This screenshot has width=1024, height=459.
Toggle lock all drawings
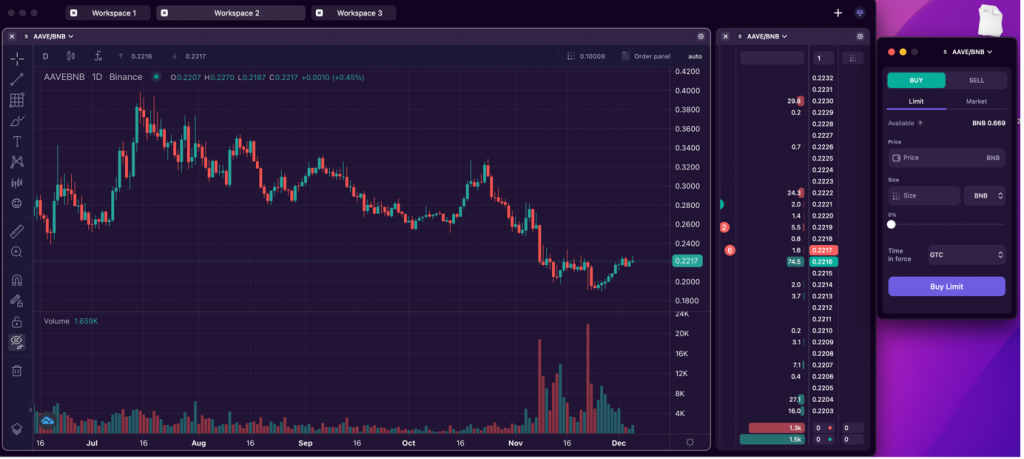click(x=17, y=322)
